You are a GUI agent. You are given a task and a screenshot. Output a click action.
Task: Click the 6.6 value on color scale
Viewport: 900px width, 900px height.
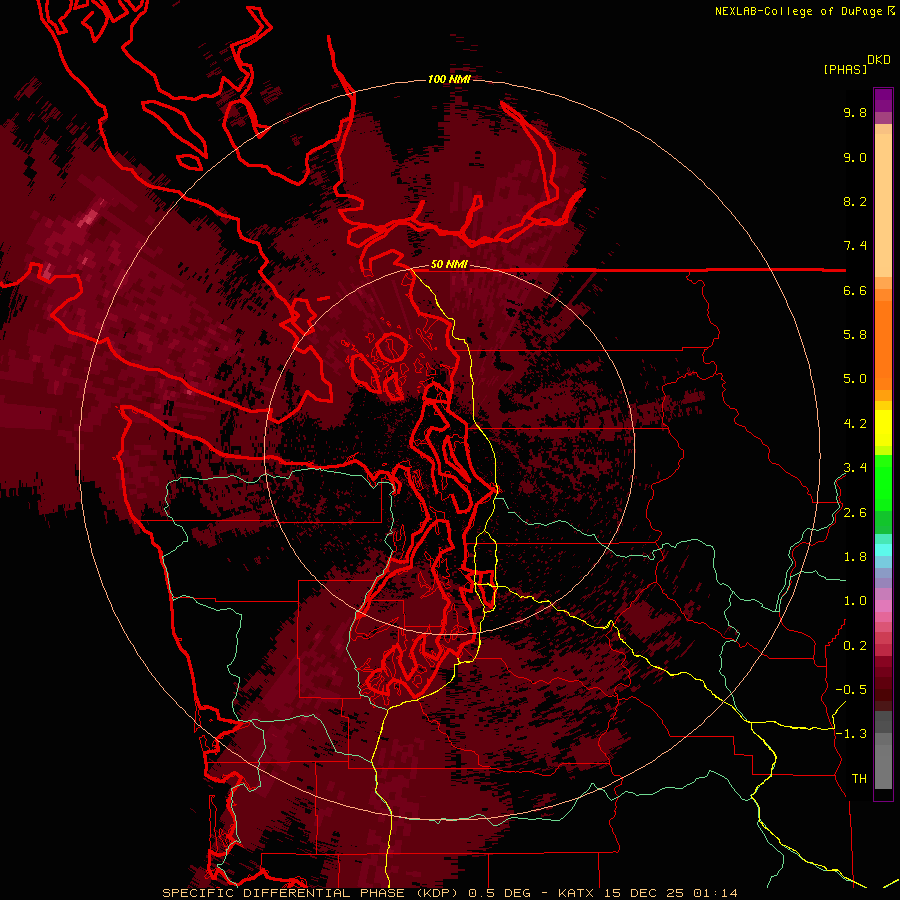855,290
